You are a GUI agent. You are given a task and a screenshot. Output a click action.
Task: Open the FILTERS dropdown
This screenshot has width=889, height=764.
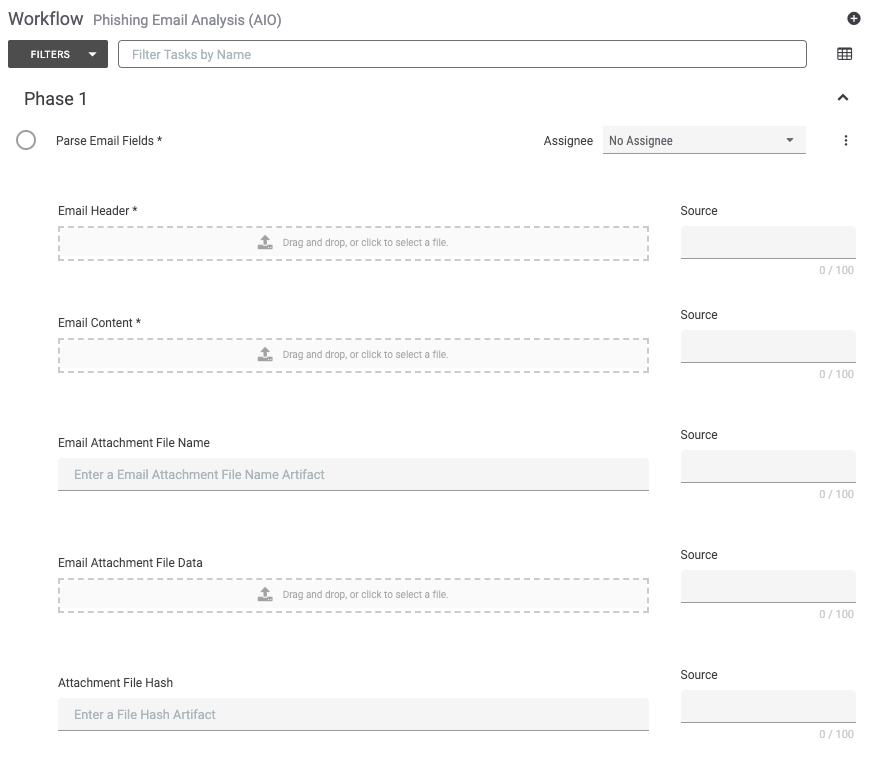58,54
